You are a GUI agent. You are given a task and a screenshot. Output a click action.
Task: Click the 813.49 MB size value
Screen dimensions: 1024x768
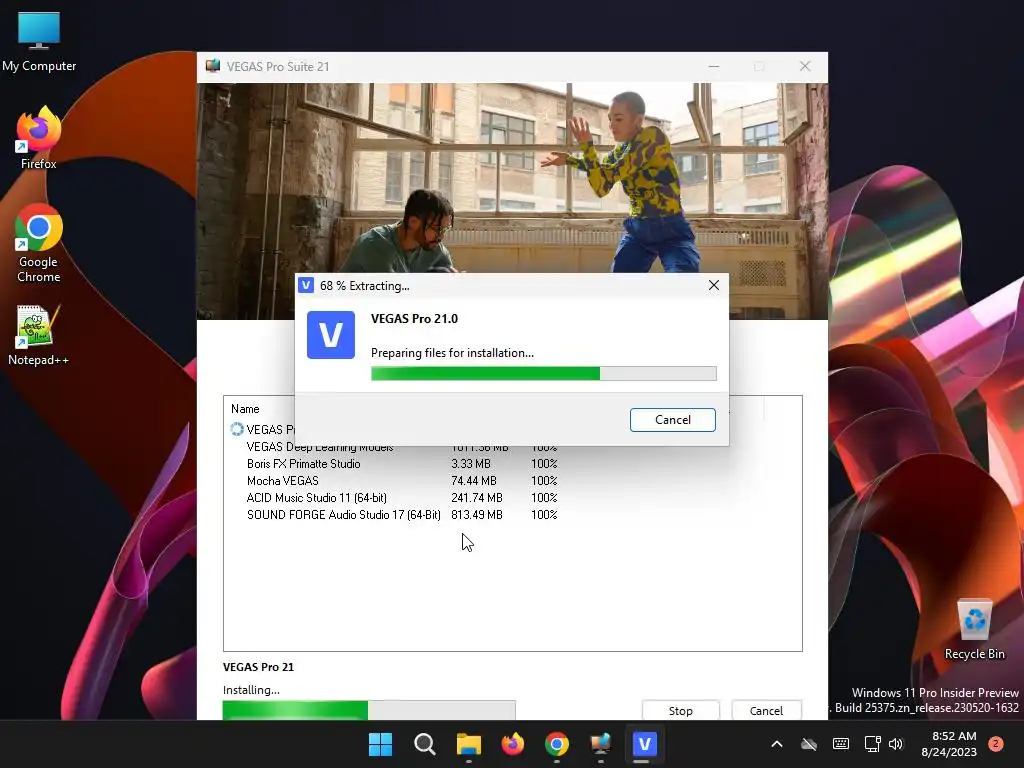[x=477, y=515]
